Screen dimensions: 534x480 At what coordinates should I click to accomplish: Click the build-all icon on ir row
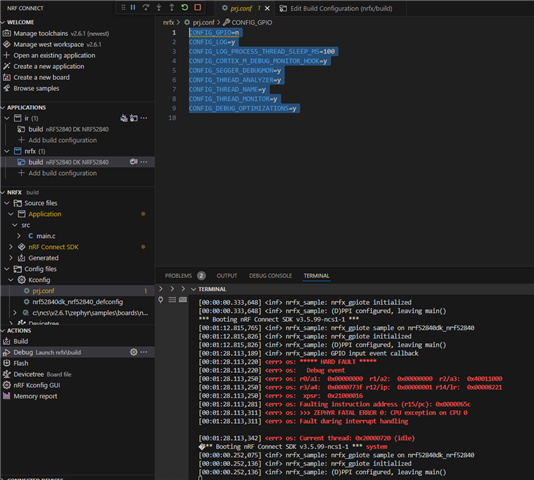(124, 118)
